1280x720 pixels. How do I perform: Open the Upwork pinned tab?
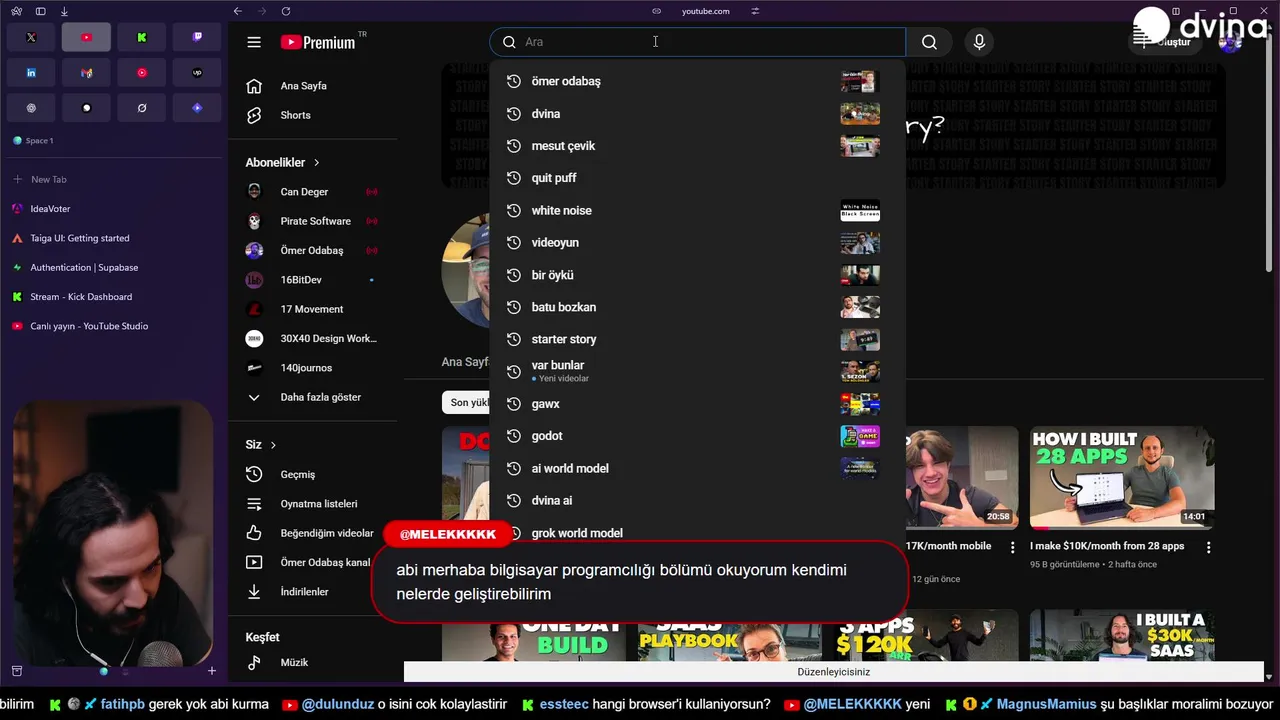197,73
